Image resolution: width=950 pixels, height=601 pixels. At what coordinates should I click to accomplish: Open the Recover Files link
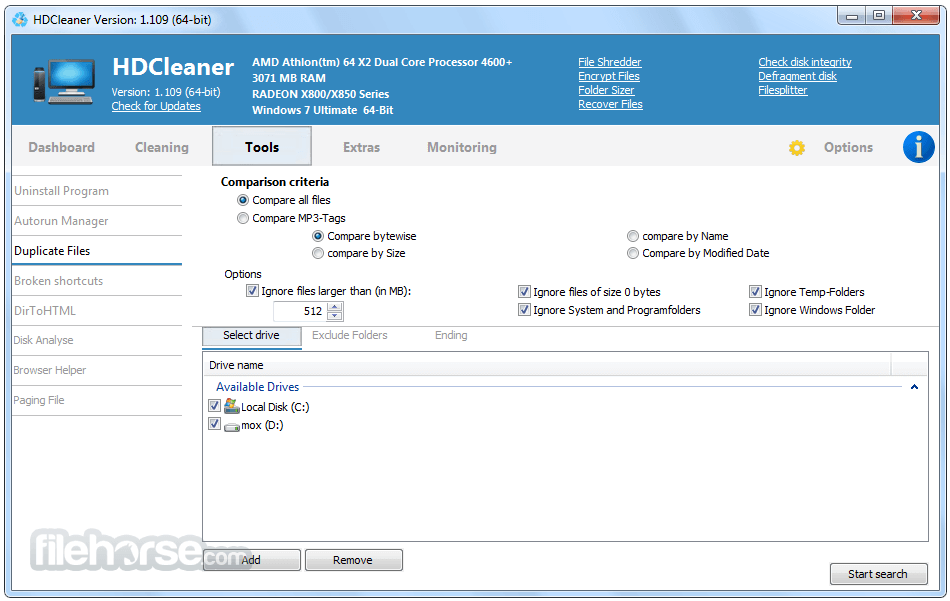(x=610, y=104)
